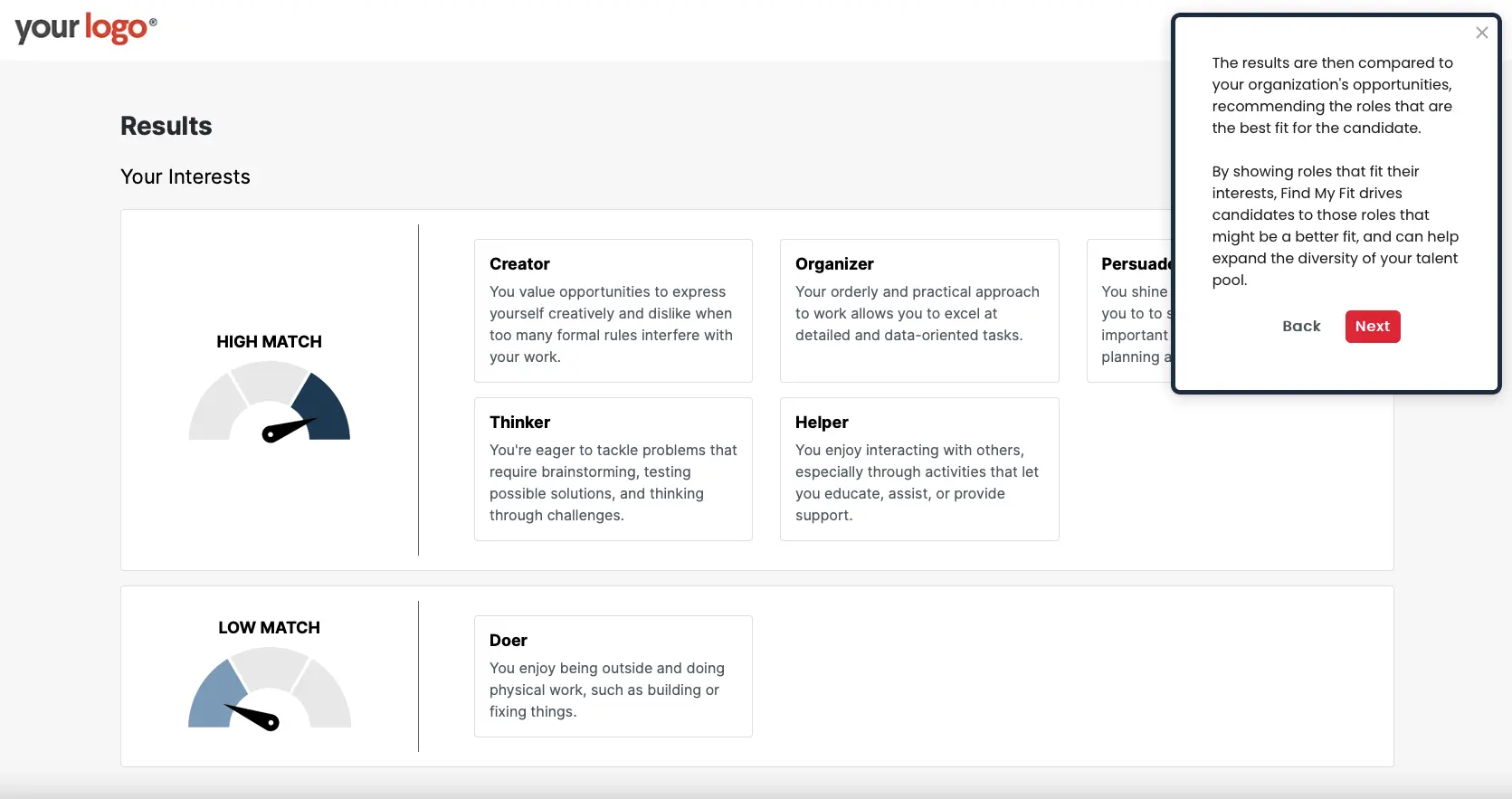Click the tour popup text about results comparison

pyautogui.click(x=1332, y=95)
